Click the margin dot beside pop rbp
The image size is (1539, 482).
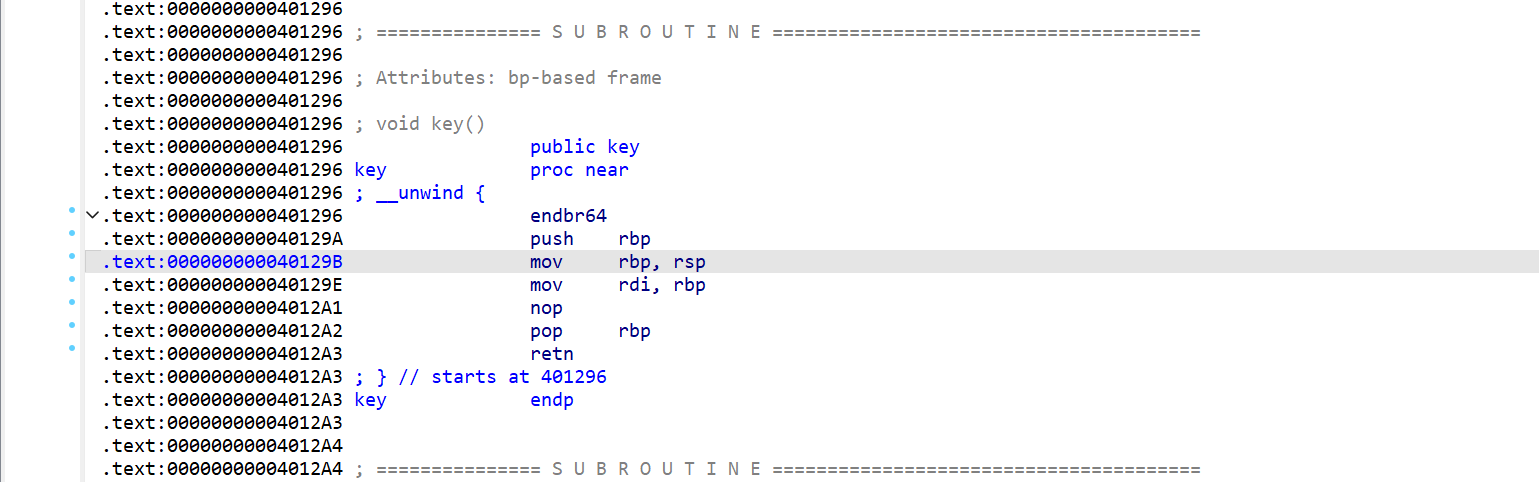coord(71,326)
